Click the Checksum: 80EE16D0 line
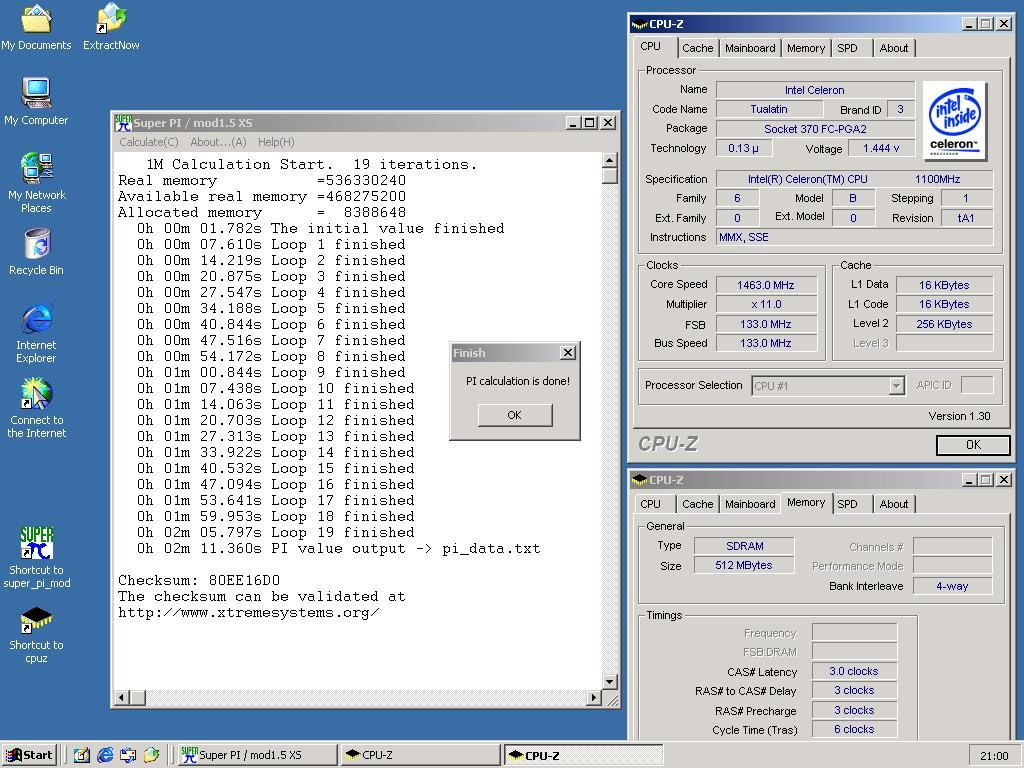 click(x=199, y=581)
